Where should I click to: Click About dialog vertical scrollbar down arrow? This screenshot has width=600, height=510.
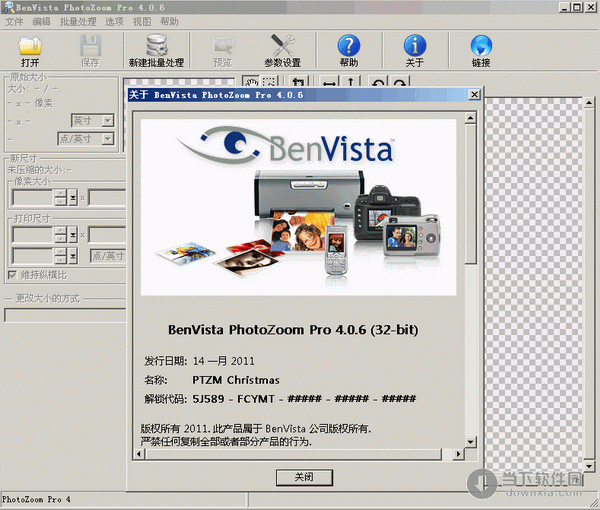[x=470, y=442]
